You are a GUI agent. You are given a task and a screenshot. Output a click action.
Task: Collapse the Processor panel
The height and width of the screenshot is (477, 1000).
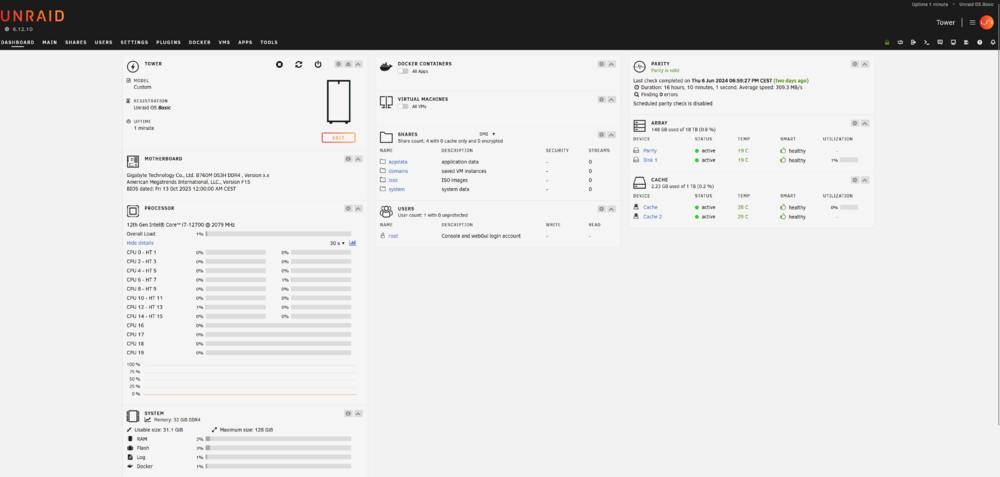(358, 209)
